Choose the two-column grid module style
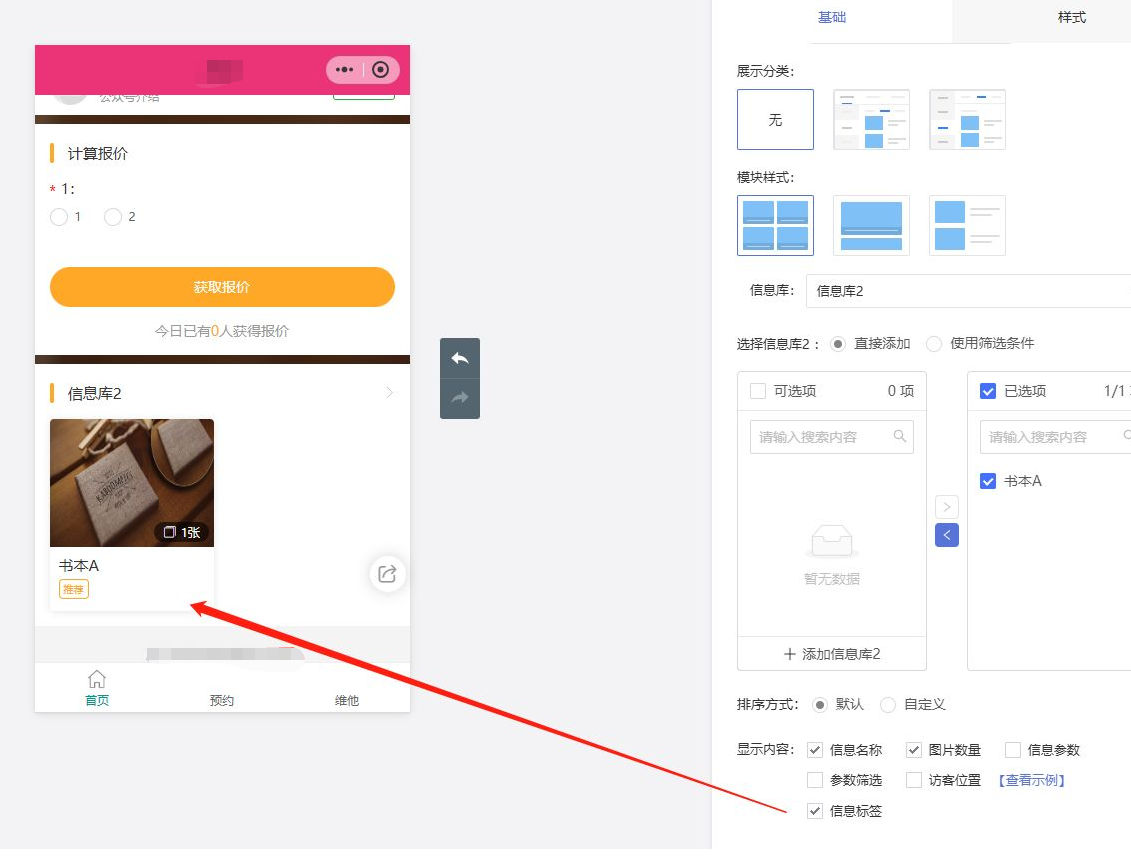1131x856 pixels. pos(775,225)
